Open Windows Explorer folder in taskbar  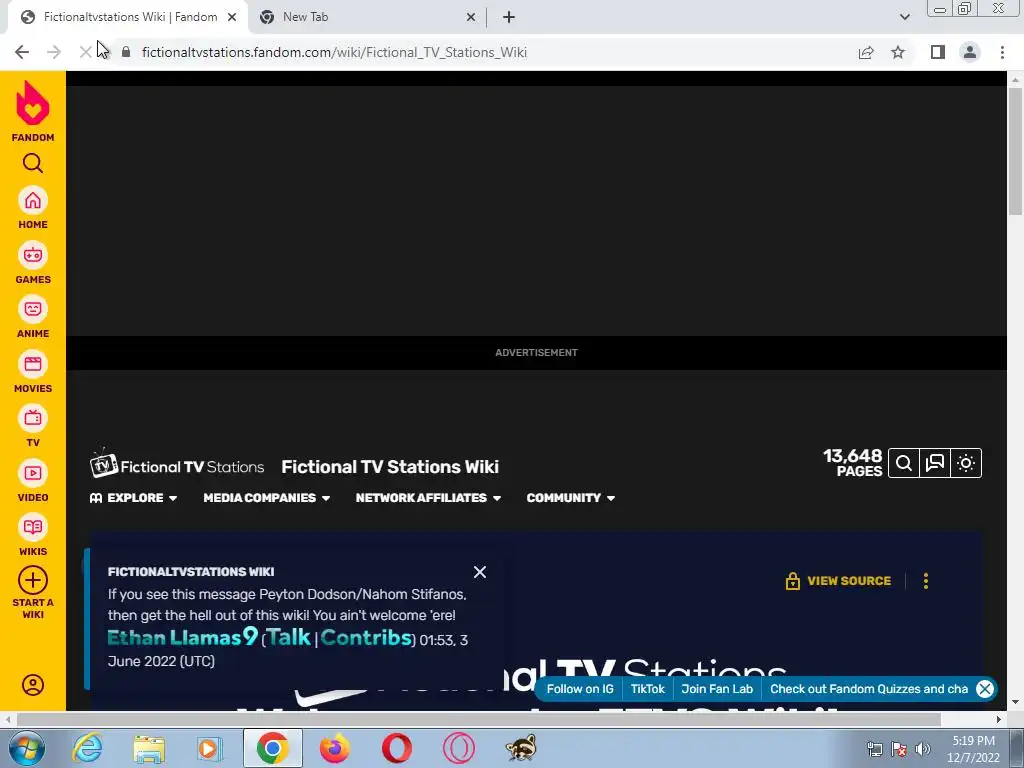point(149,748)
